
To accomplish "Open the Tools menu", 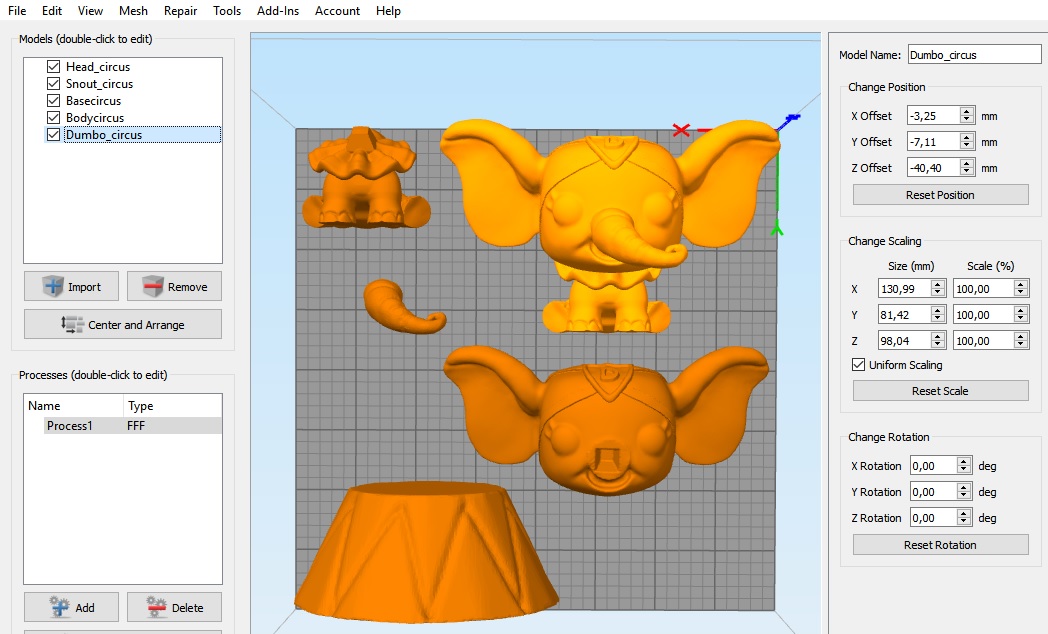I will click(x=227, y=11).
